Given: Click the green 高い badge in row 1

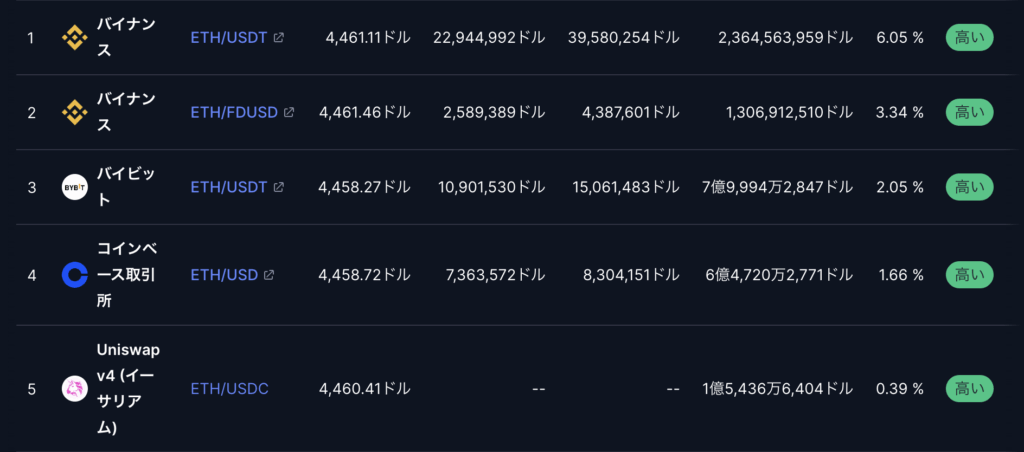Looking at the screenshot, I should pyautogui.click(x=969, y=38).
